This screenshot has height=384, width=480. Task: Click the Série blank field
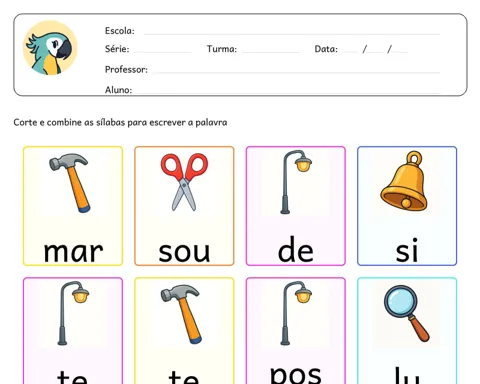coord(163,52)
